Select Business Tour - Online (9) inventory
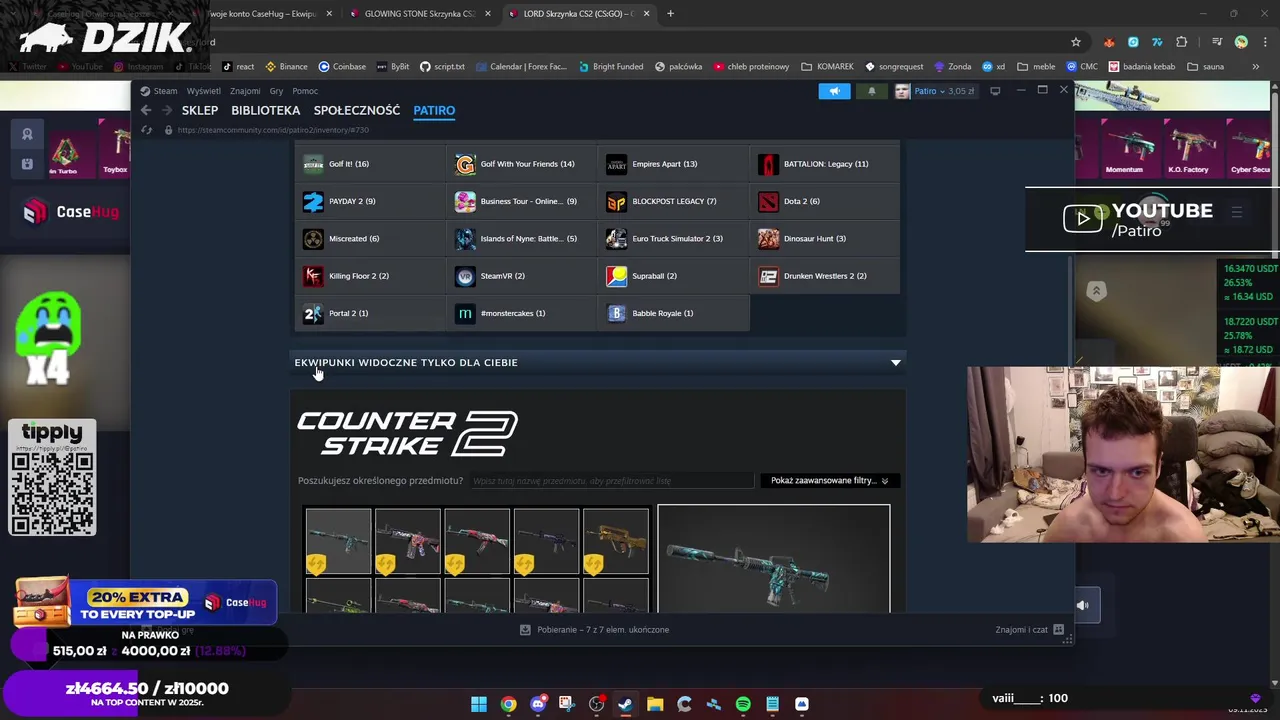 click(x=522, y=201)
